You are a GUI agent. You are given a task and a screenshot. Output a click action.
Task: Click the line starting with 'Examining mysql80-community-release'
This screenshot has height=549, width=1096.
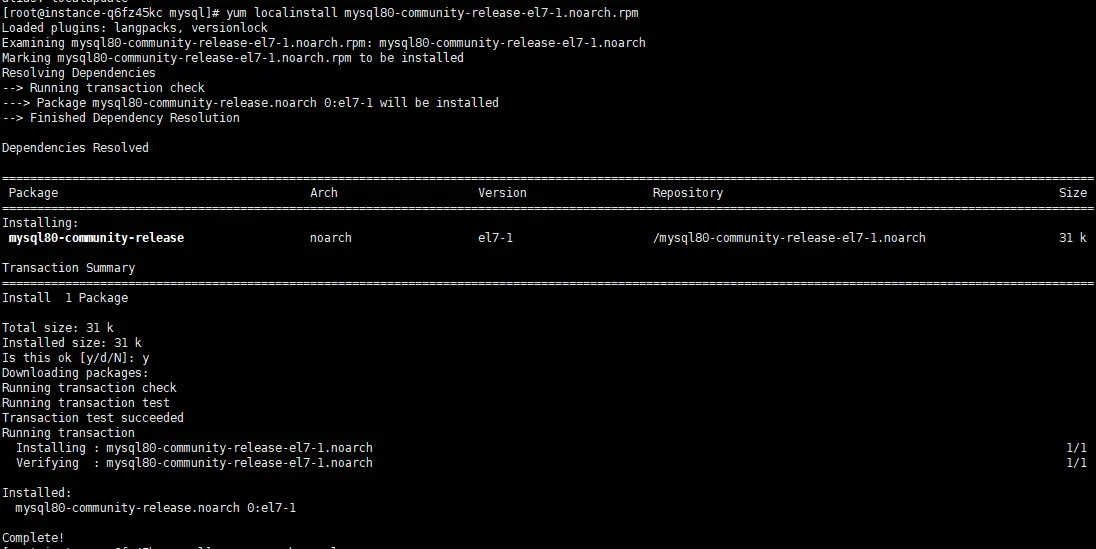pos(324,43)
